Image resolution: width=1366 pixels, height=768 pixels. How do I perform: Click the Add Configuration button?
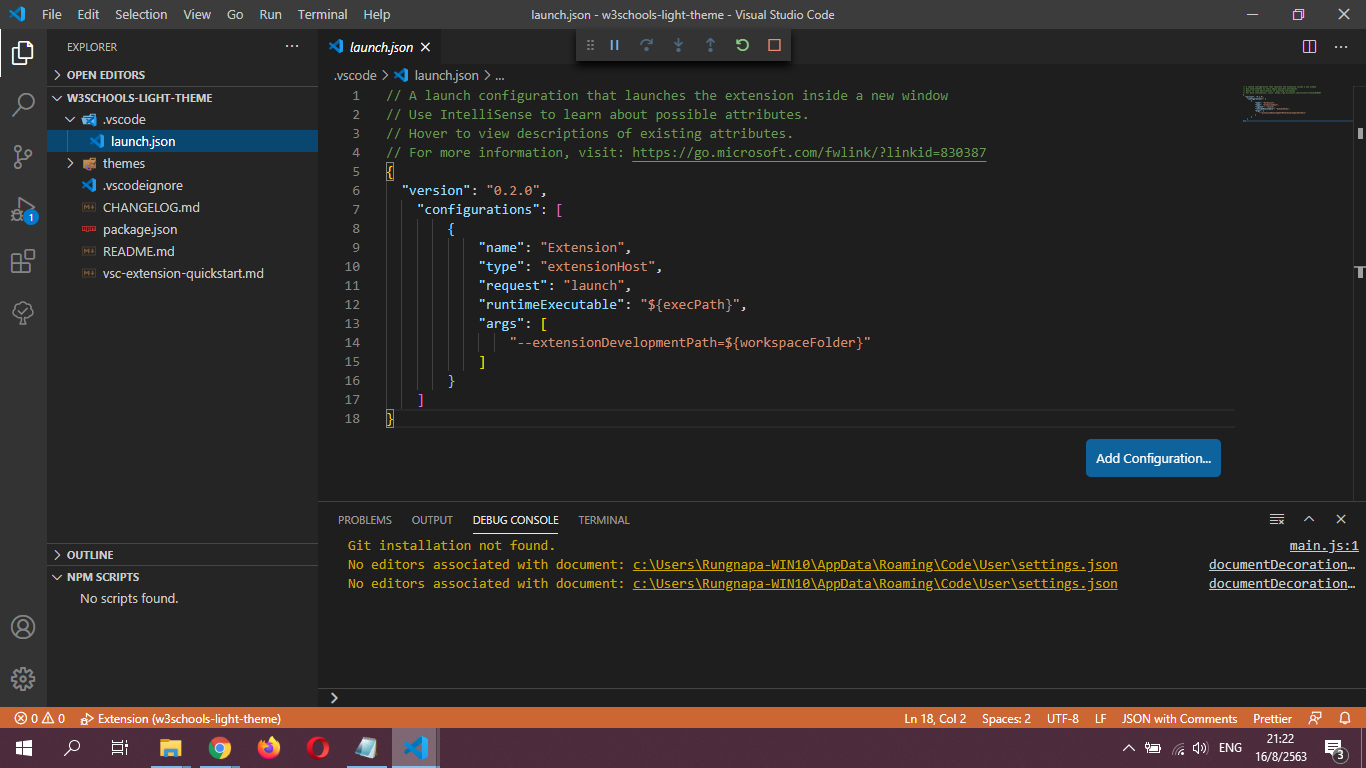1153,458
